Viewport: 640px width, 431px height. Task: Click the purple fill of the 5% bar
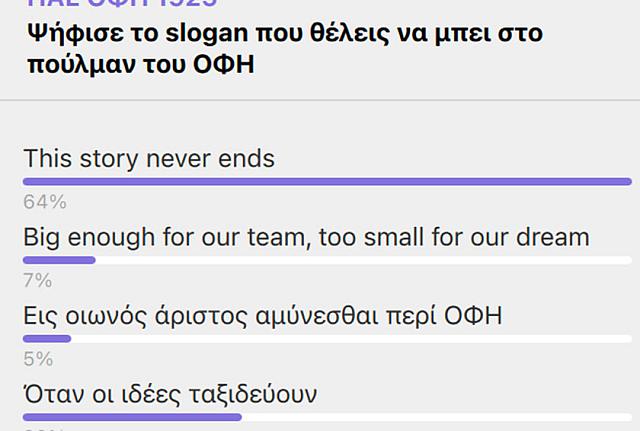pyautogui.click(x=47, y=338)
